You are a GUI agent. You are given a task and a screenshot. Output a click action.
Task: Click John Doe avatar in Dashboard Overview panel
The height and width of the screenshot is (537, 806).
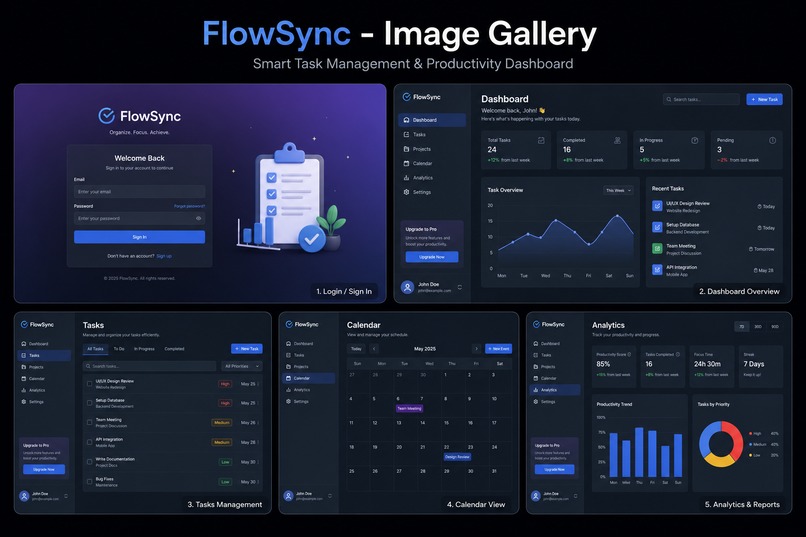coord(408,287)
